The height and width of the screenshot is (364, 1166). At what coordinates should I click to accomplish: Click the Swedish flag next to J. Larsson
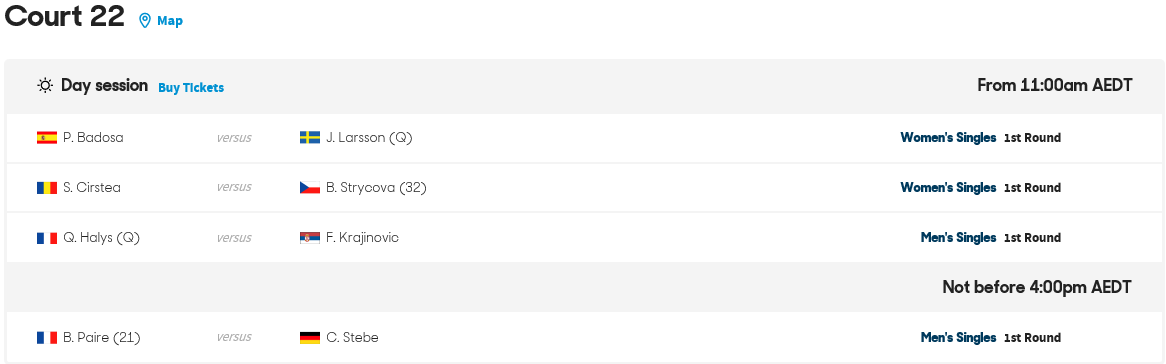(x=310, y=138)
